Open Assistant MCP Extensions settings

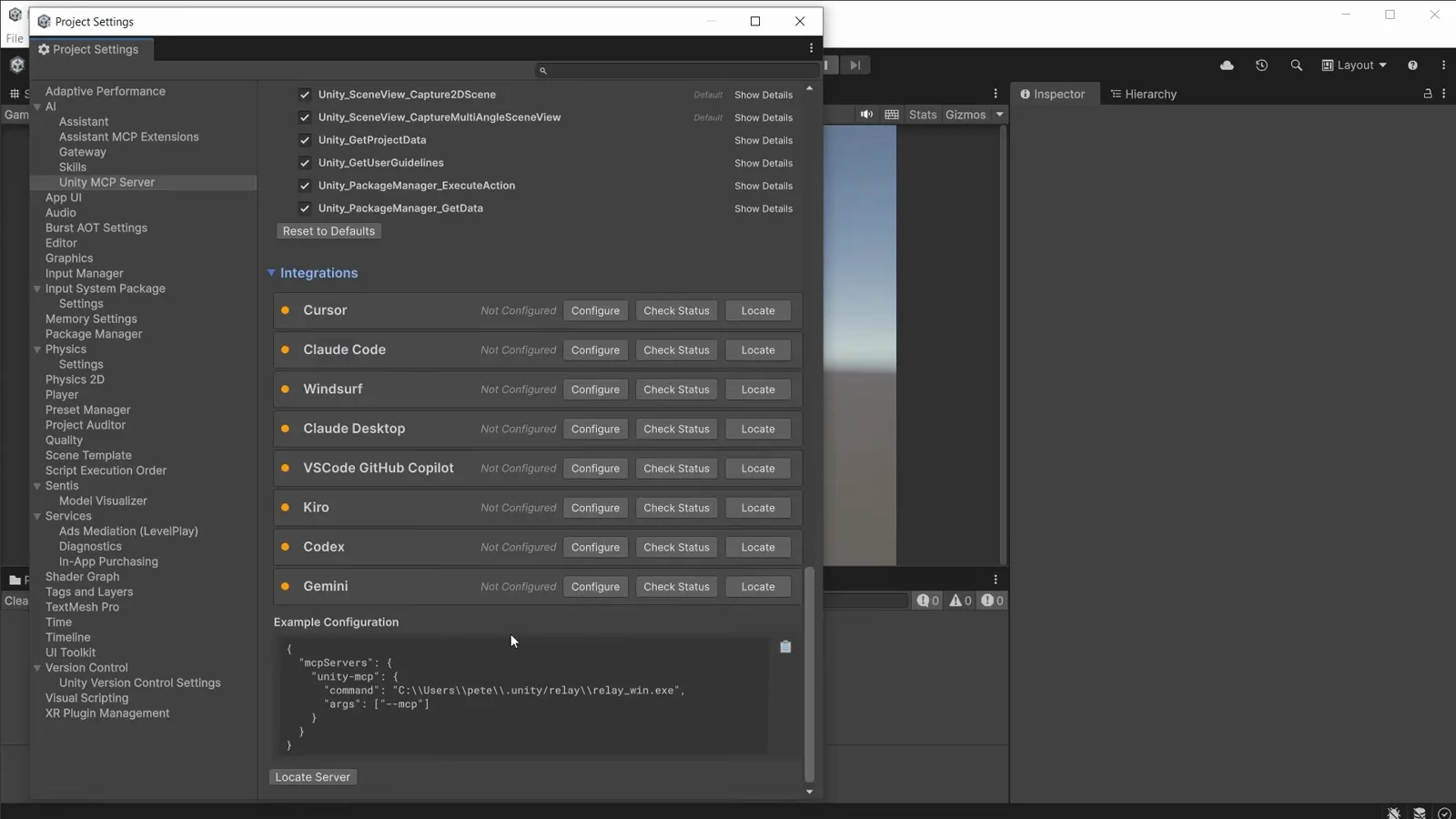click(129, 136)
